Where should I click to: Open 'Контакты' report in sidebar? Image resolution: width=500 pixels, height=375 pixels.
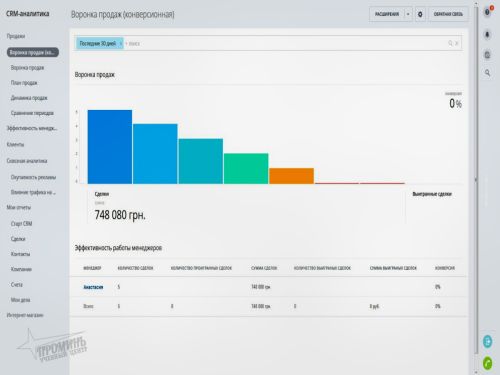point(20,254)
